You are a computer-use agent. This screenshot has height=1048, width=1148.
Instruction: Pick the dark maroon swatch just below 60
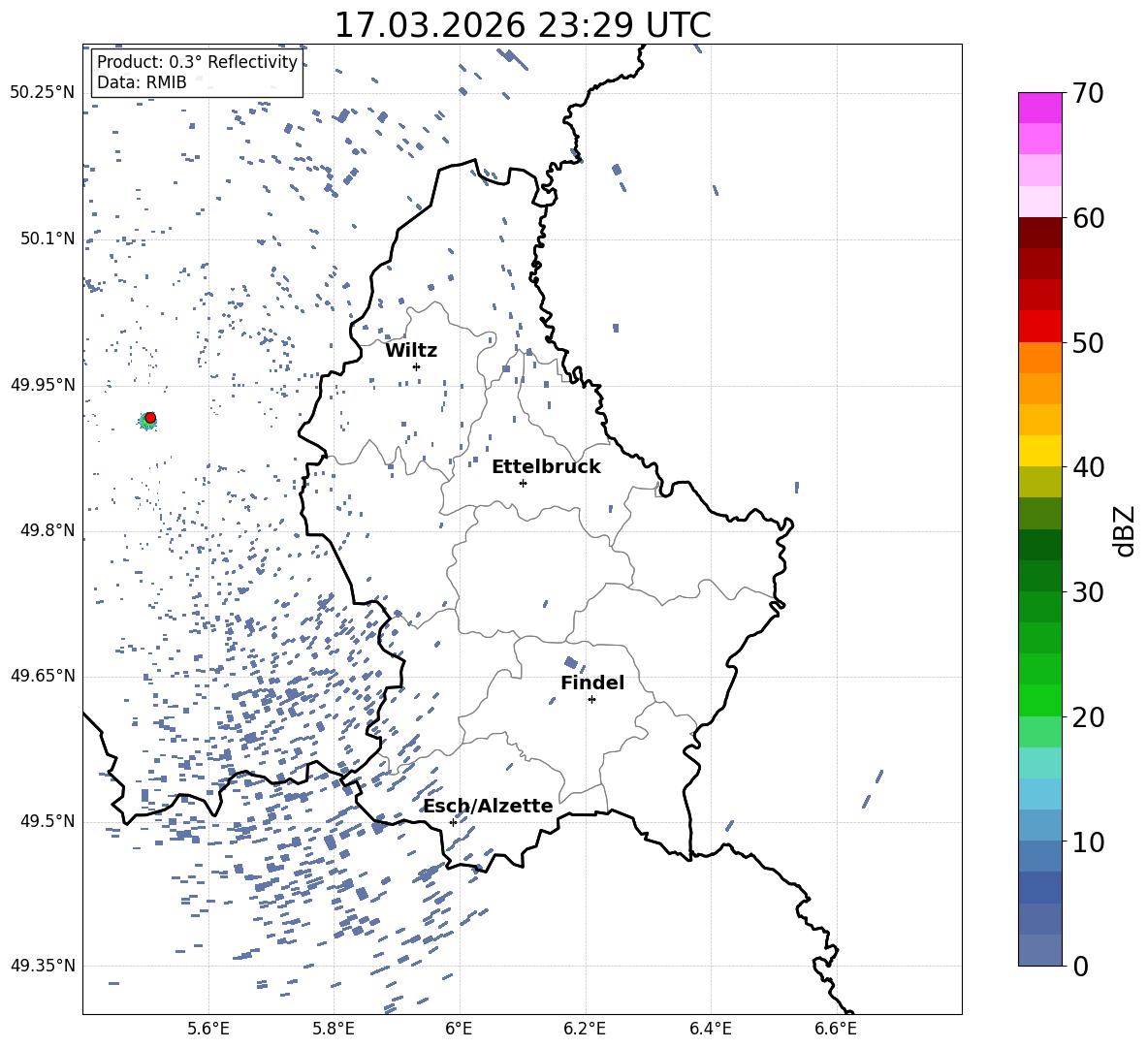click(1039, 233)
